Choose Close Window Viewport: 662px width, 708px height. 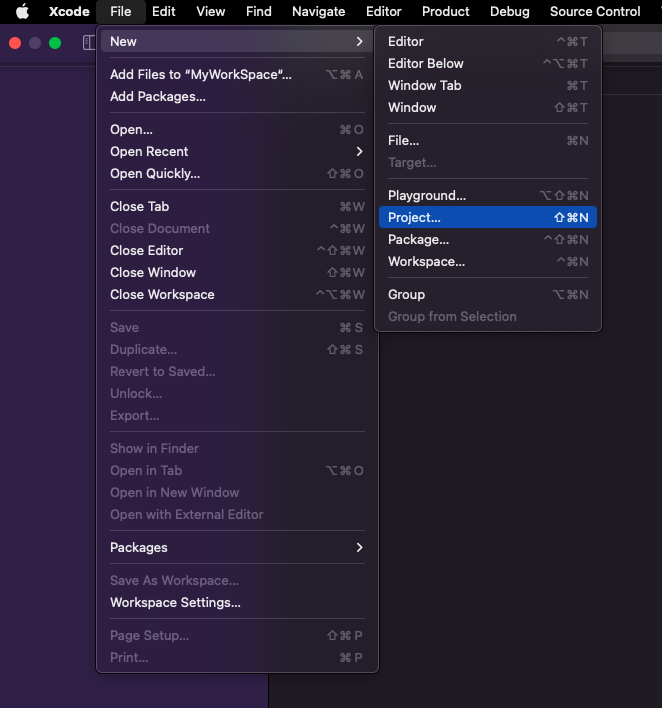tap(237, 273)
